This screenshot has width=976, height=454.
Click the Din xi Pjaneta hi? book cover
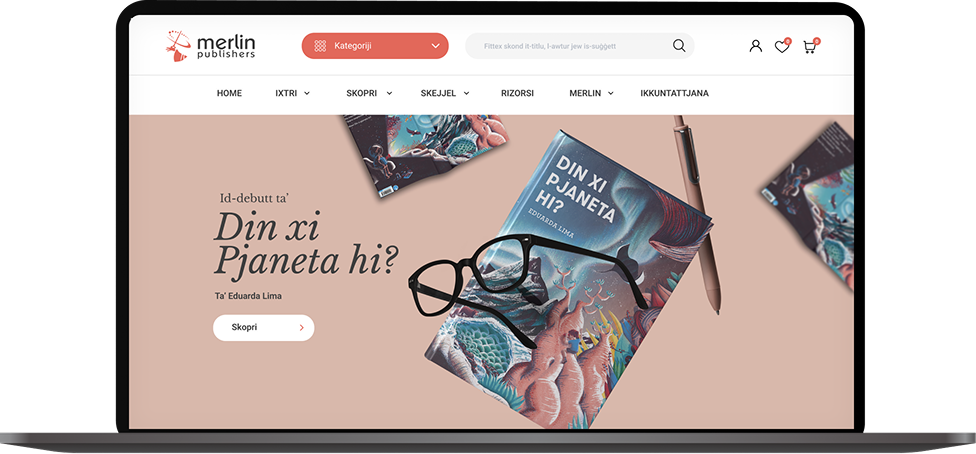point(570,280)
